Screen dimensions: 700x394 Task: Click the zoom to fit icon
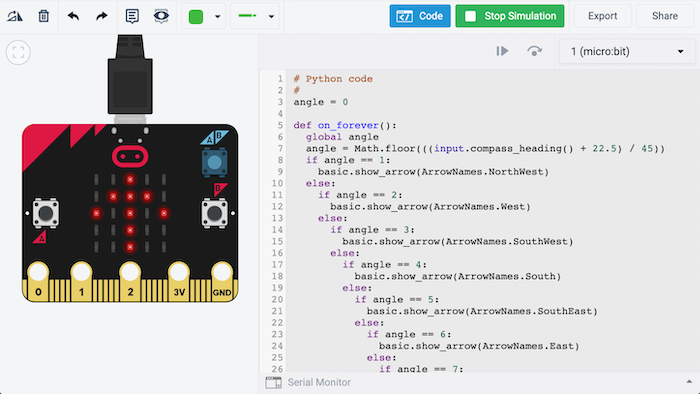click(x=18, y=53)
